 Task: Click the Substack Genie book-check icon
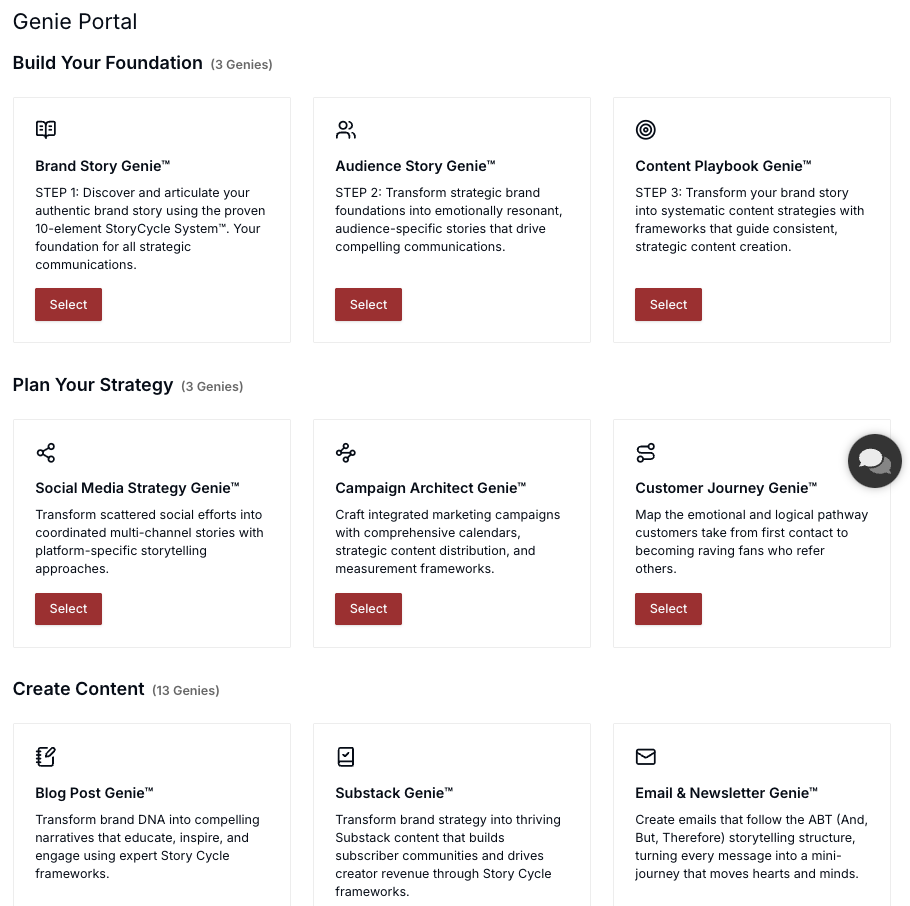coord(346,756)
